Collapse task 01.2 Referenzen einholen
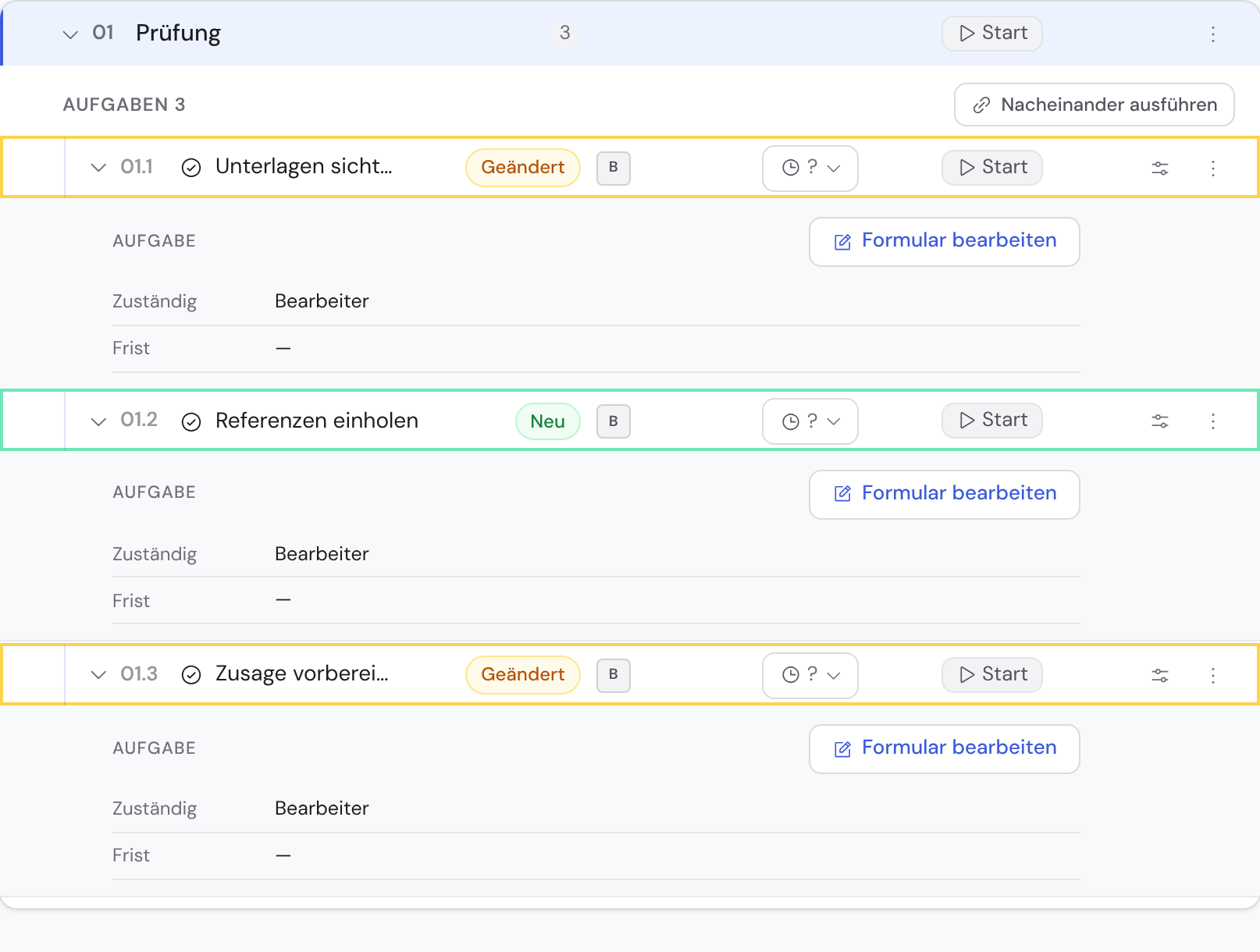The width and height of the screenshot is (1260, 952). click(98, 421)
